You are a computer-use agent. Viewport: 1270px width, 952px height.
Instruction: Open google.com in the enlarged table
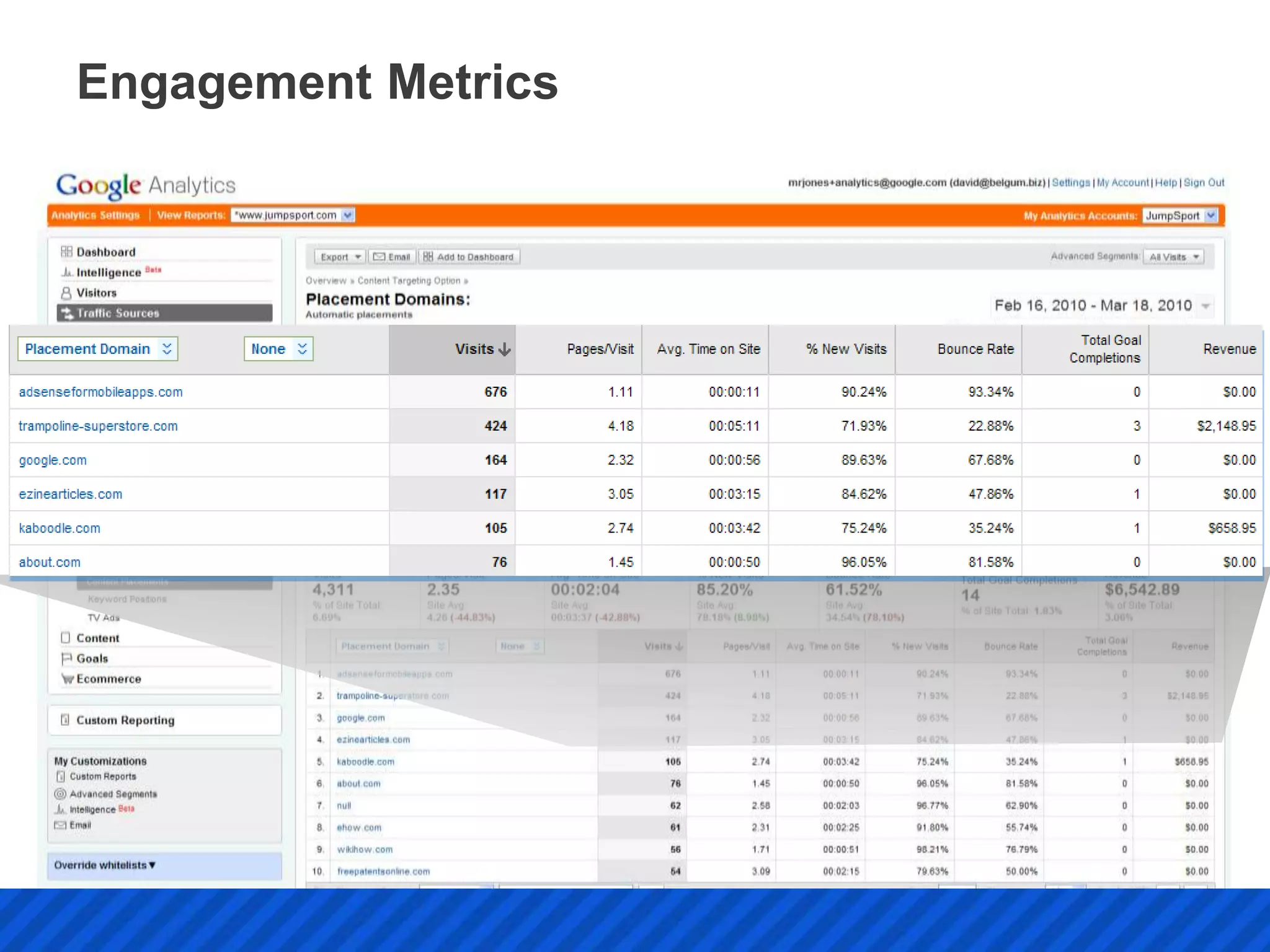(53, 460)
